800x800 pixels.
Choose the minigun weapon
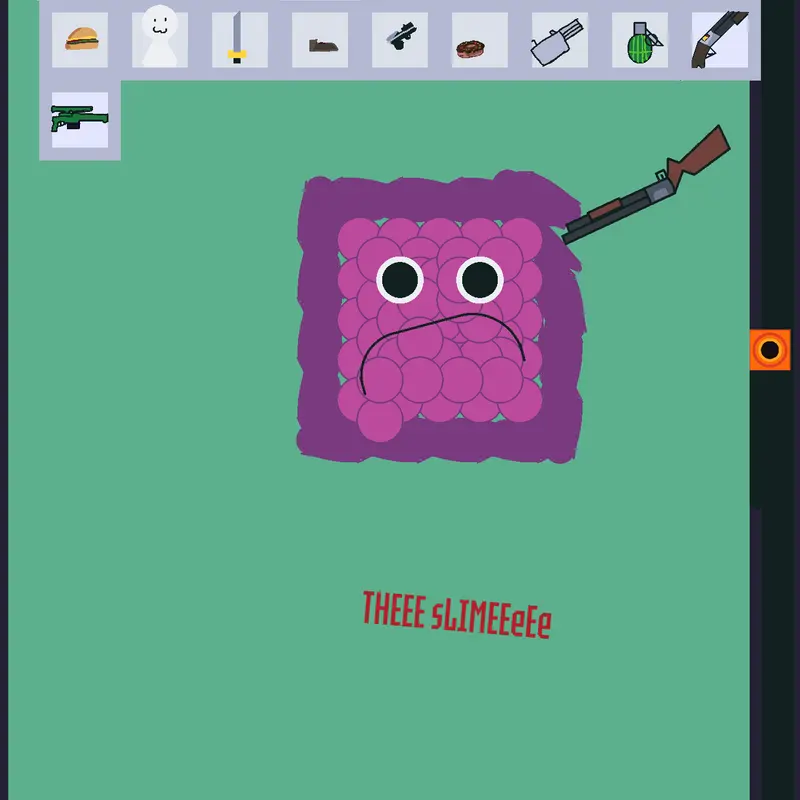click(560, 40)
